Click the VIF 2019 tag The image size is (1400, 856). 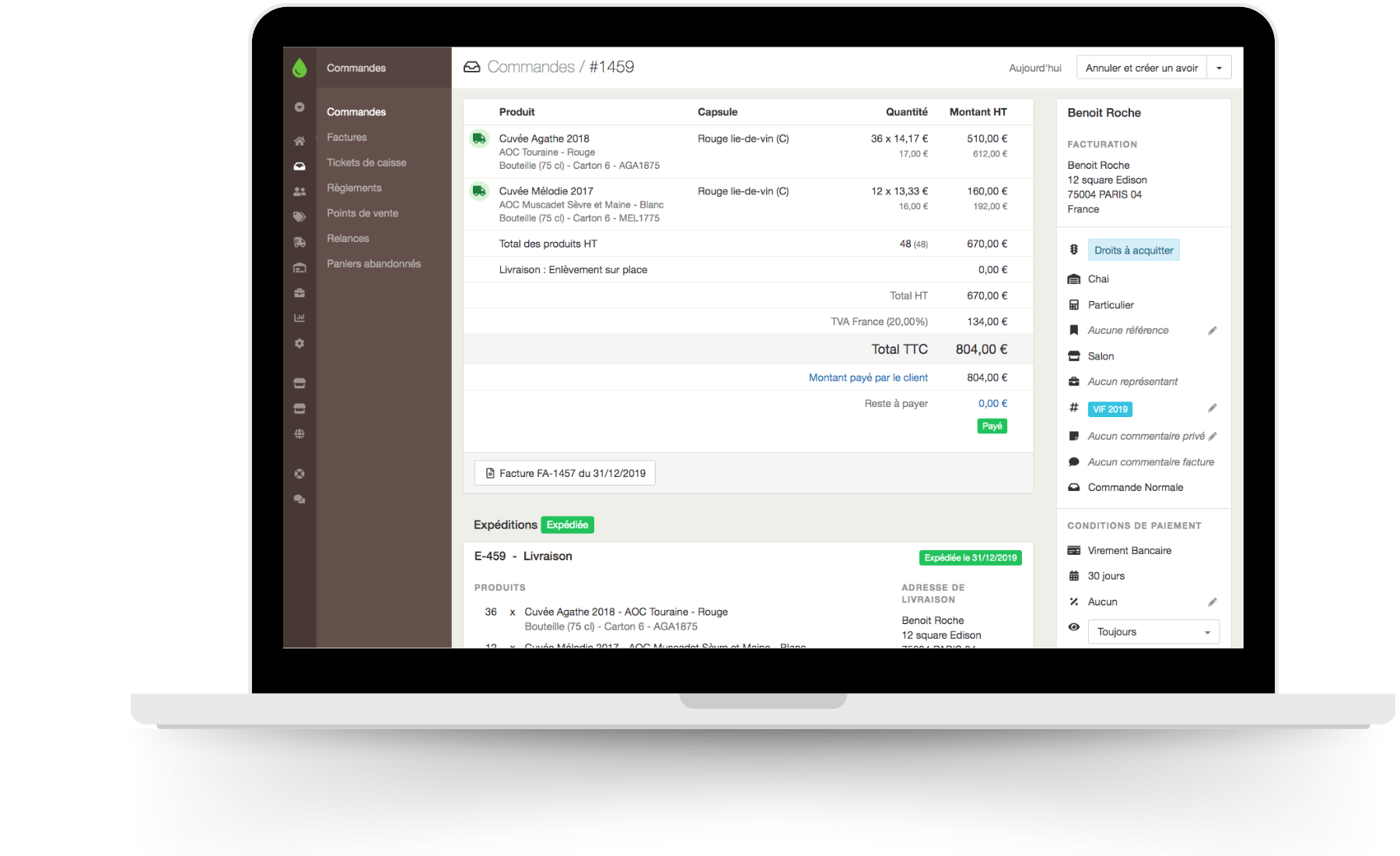coord(1110,409)
